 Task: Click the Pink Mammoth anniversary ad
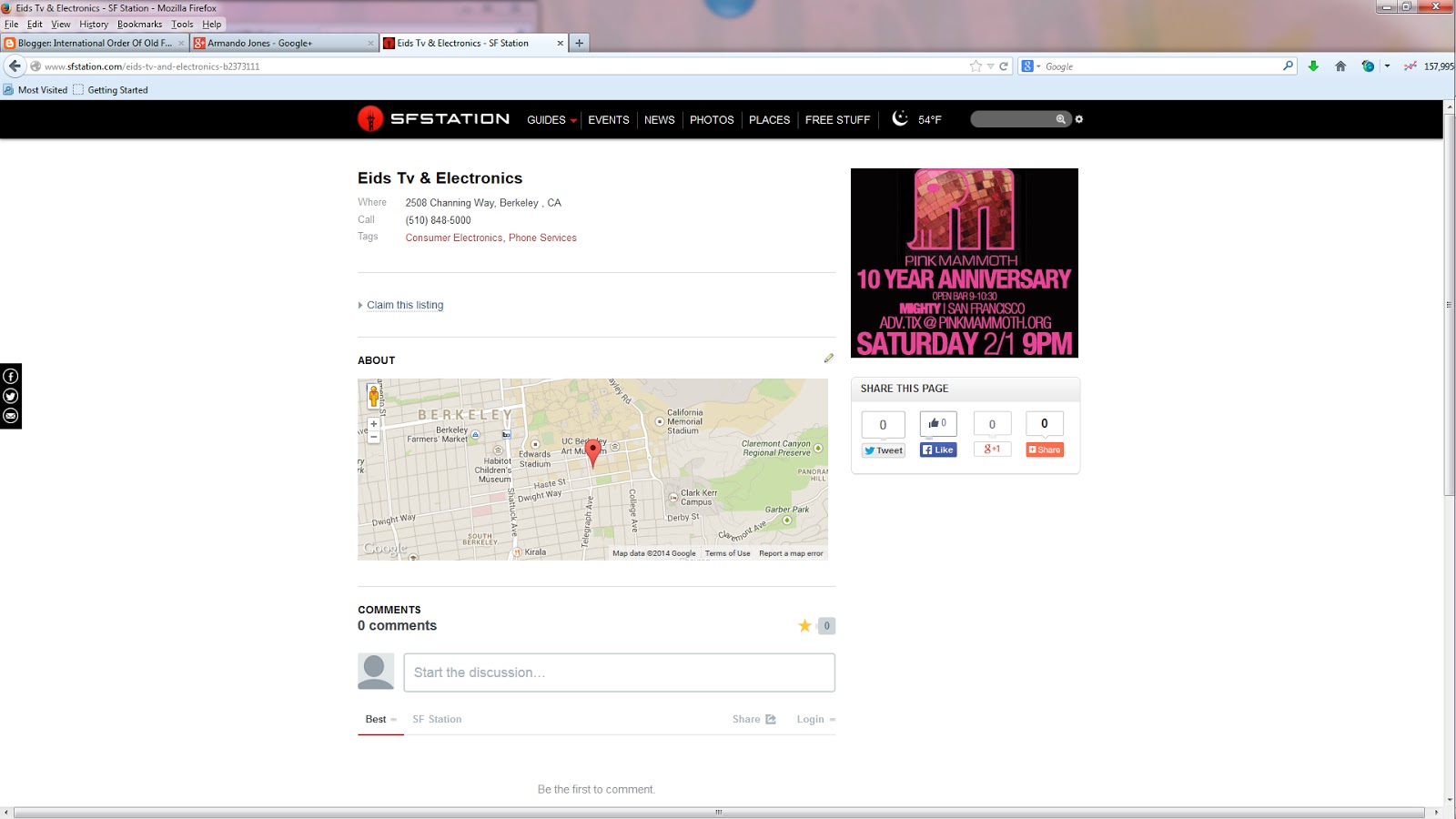(965, 263)
